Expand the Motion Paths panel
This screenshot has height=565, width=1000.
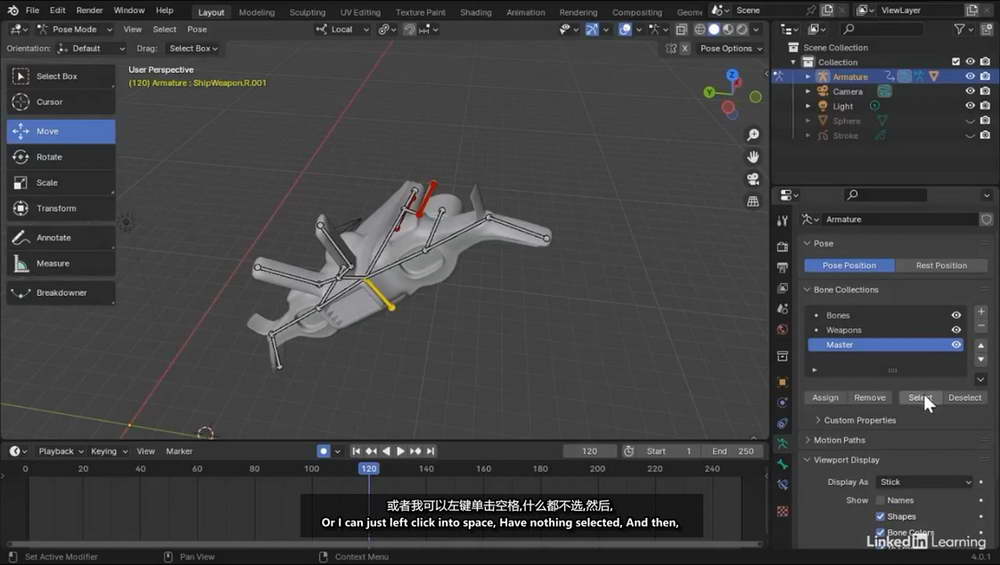839,441
